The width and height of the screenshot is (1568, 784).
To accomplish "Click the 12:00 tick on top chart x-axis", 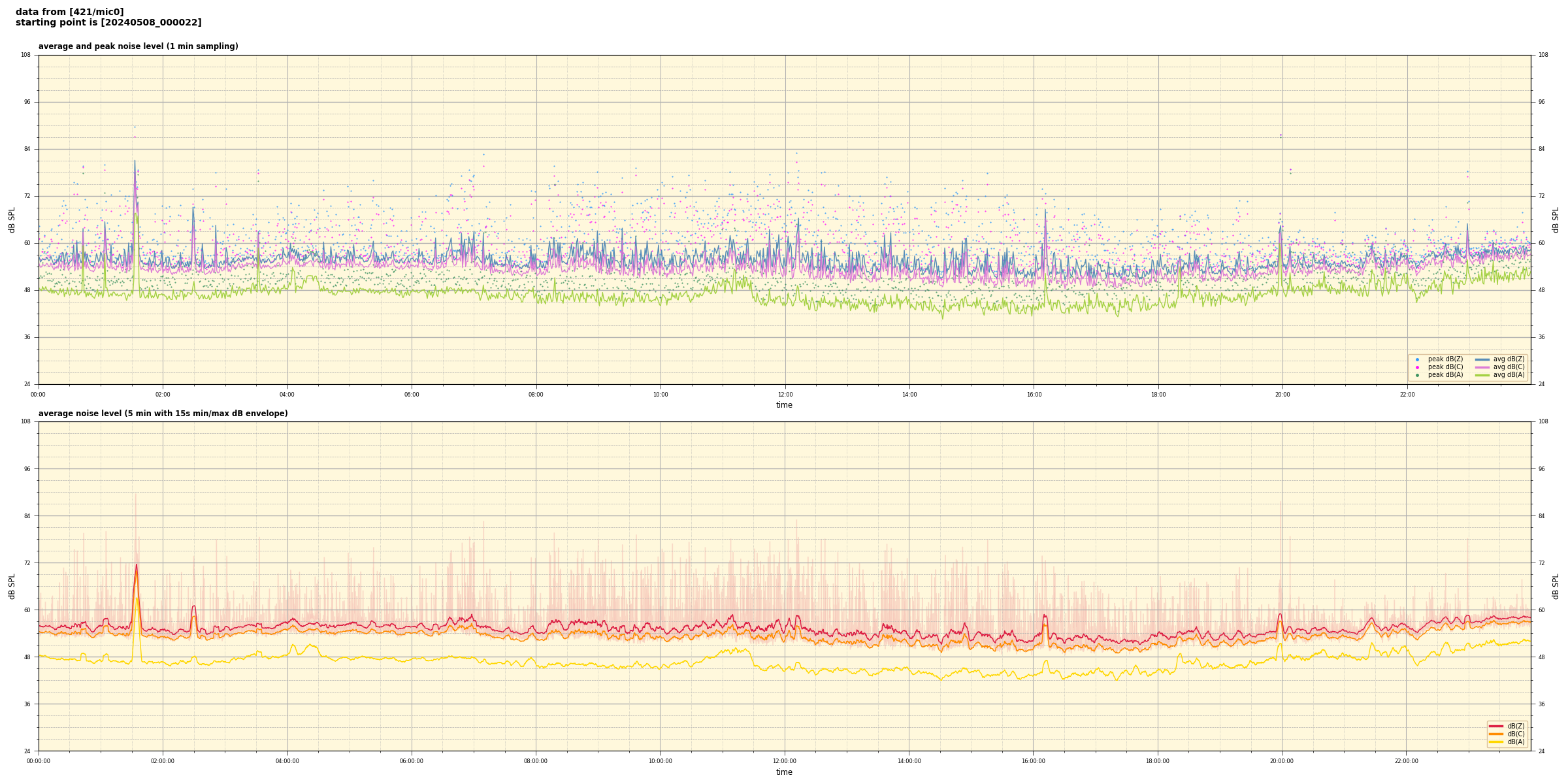I will click(785, 395).
